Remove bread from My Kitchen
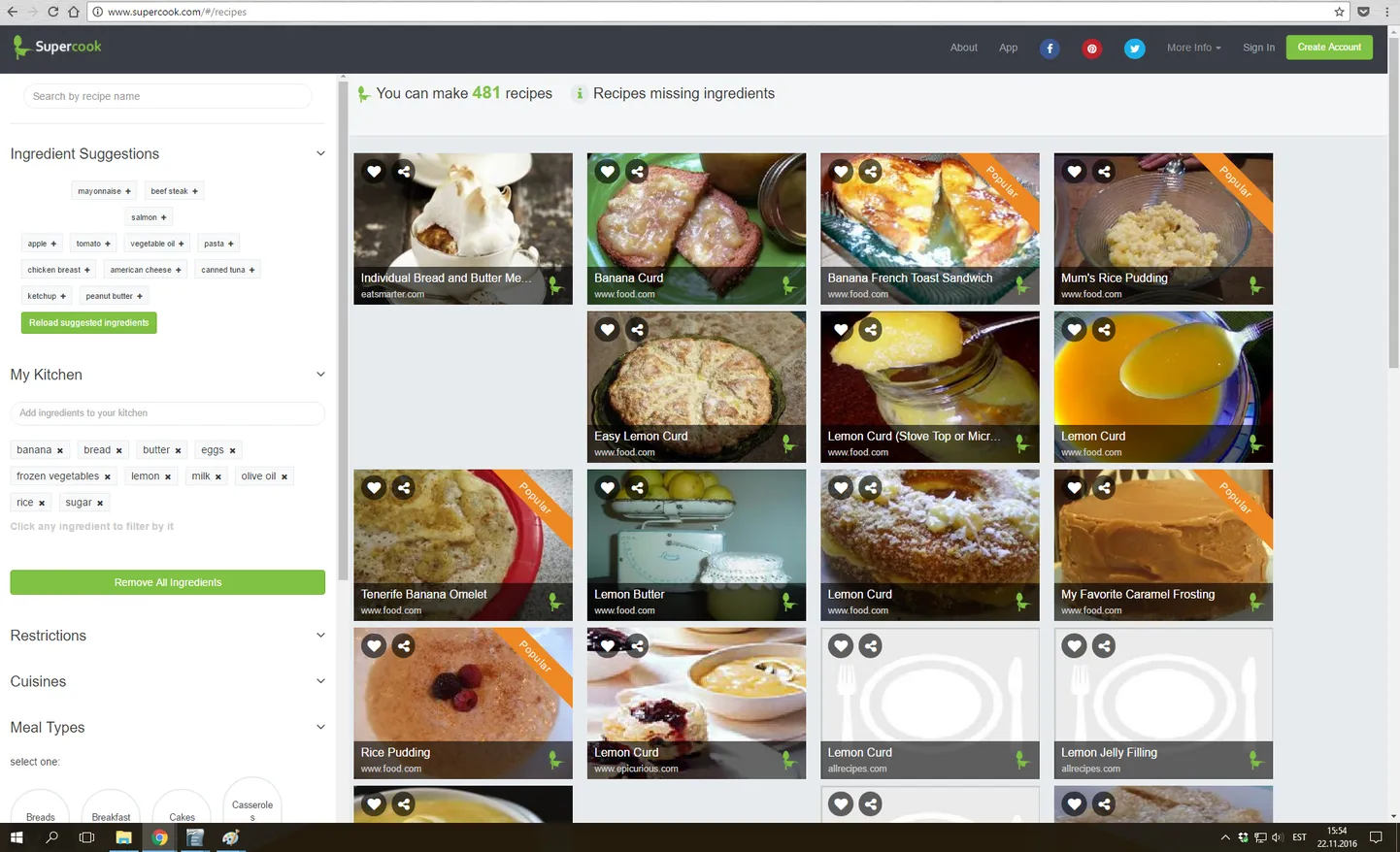 pos(119,450)
